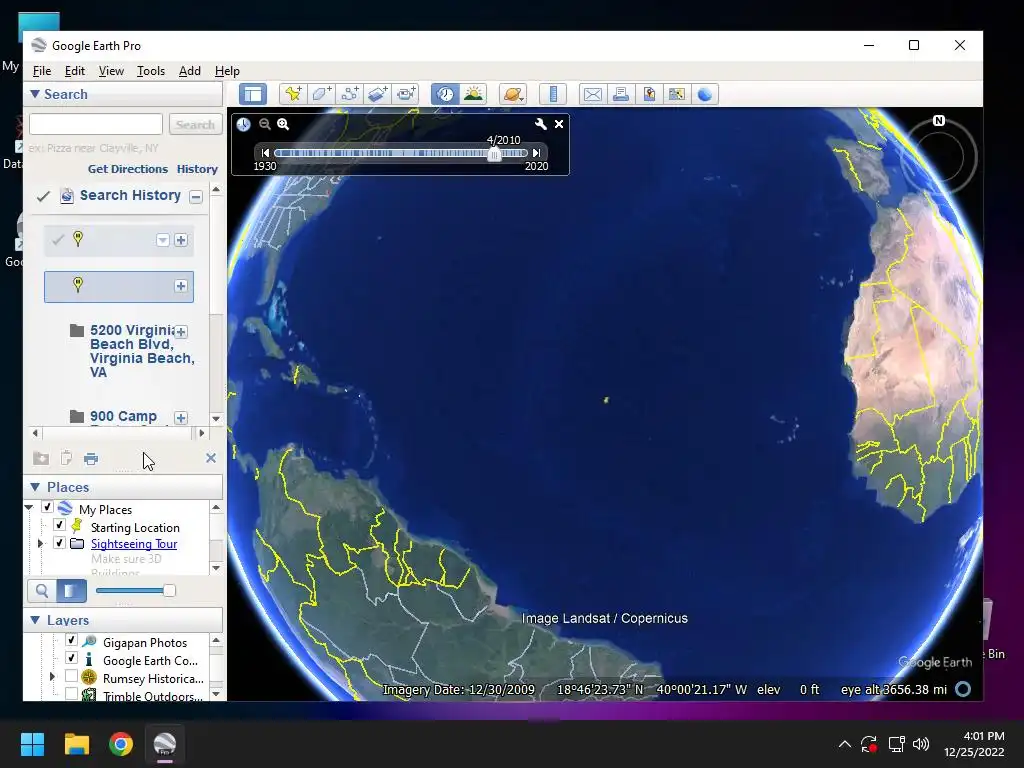
Task: Zoom out the time slider range
Action: point(264,124)
